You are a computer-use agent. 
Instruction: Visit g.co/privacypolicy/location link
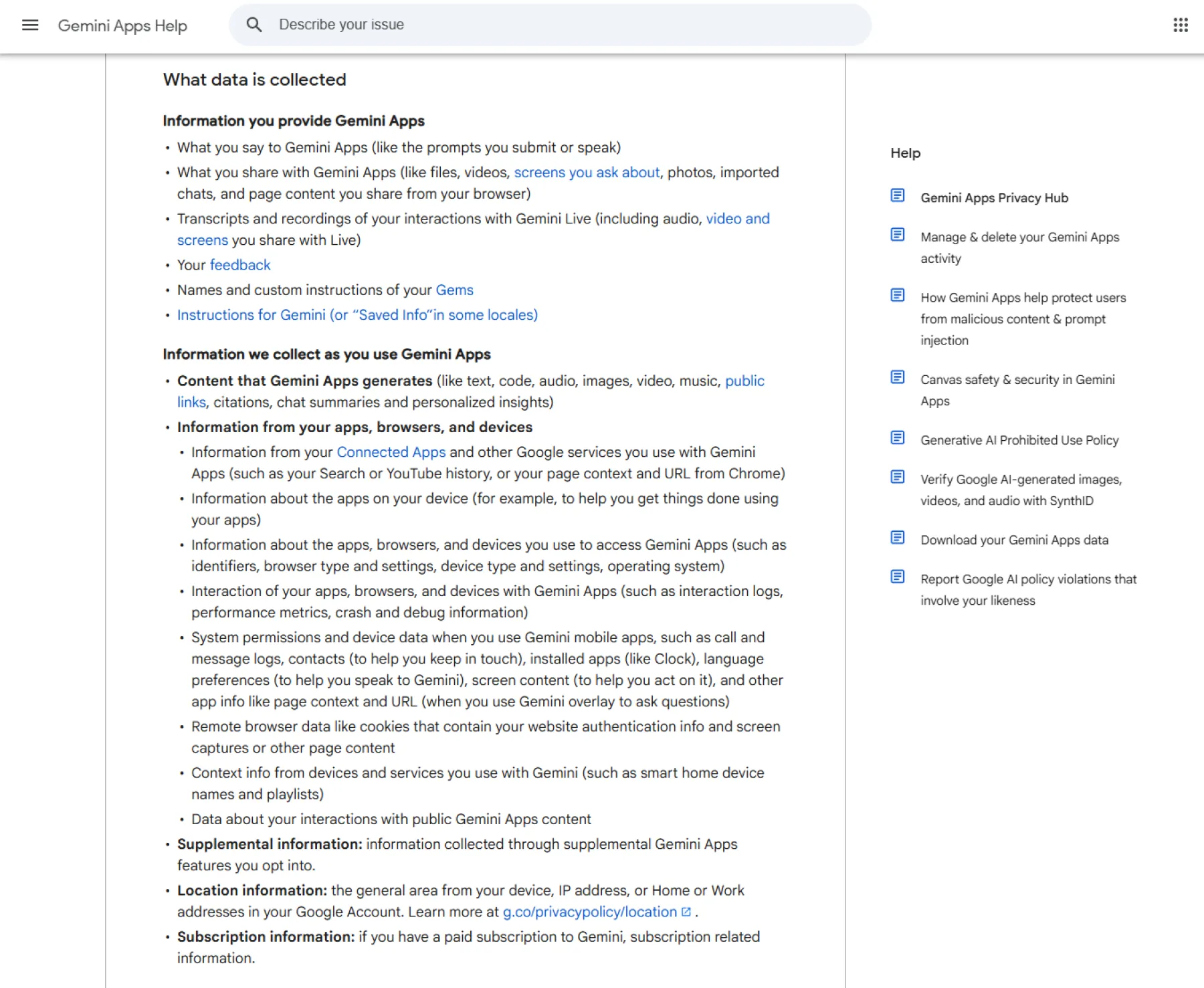coord(590,912)
